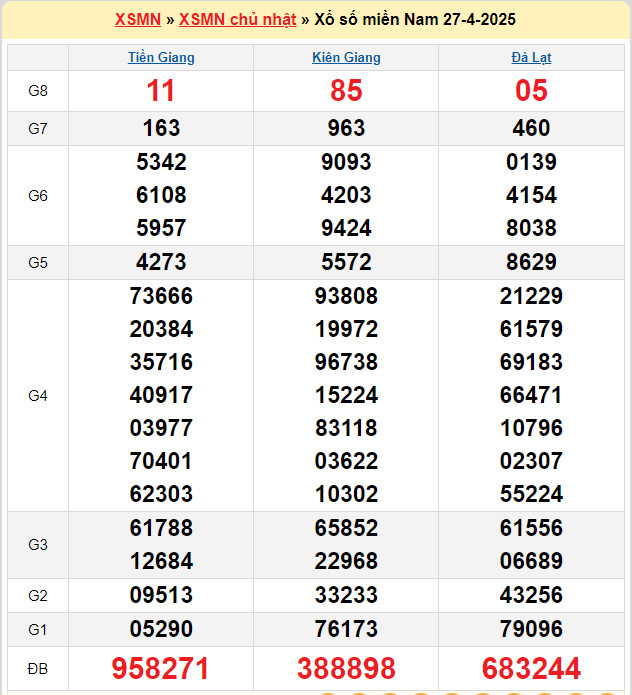The width and height of the screenshot is (632, 695).
Task: Select the G3 number 06689
Action: [531, 561]
